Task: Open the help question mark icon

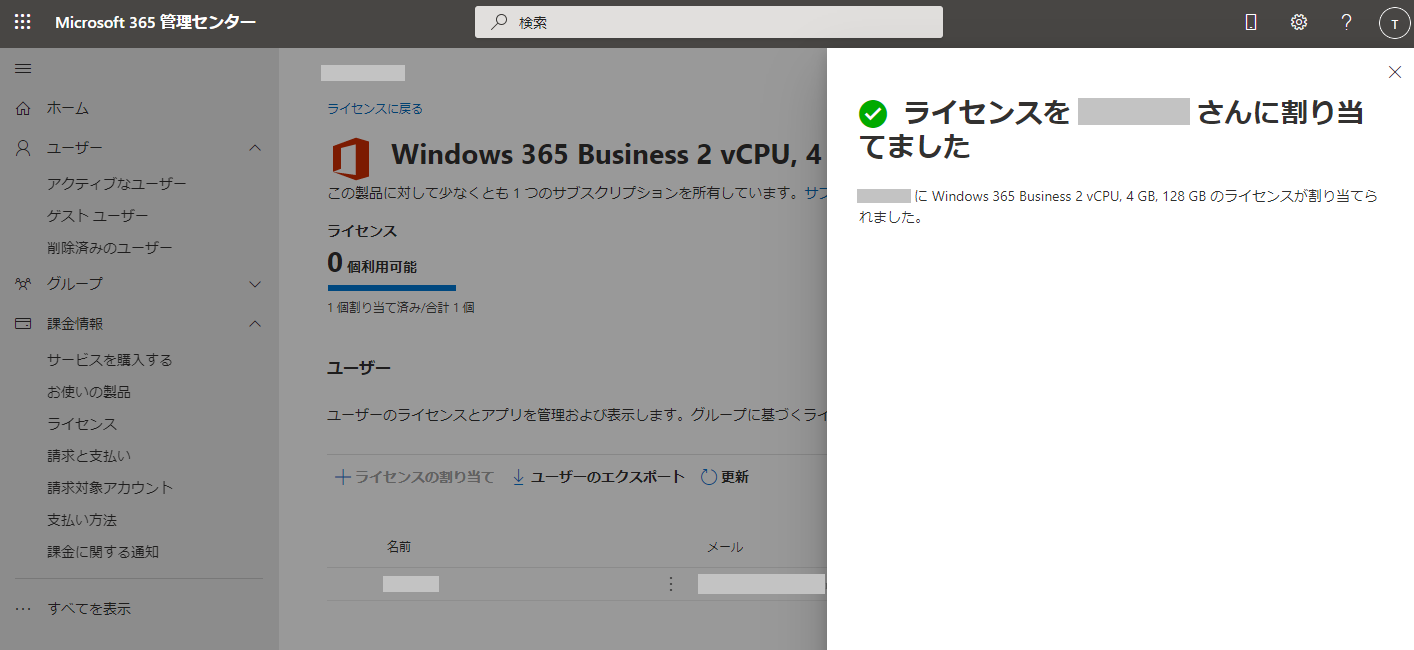Action: tap(1347, 22)
